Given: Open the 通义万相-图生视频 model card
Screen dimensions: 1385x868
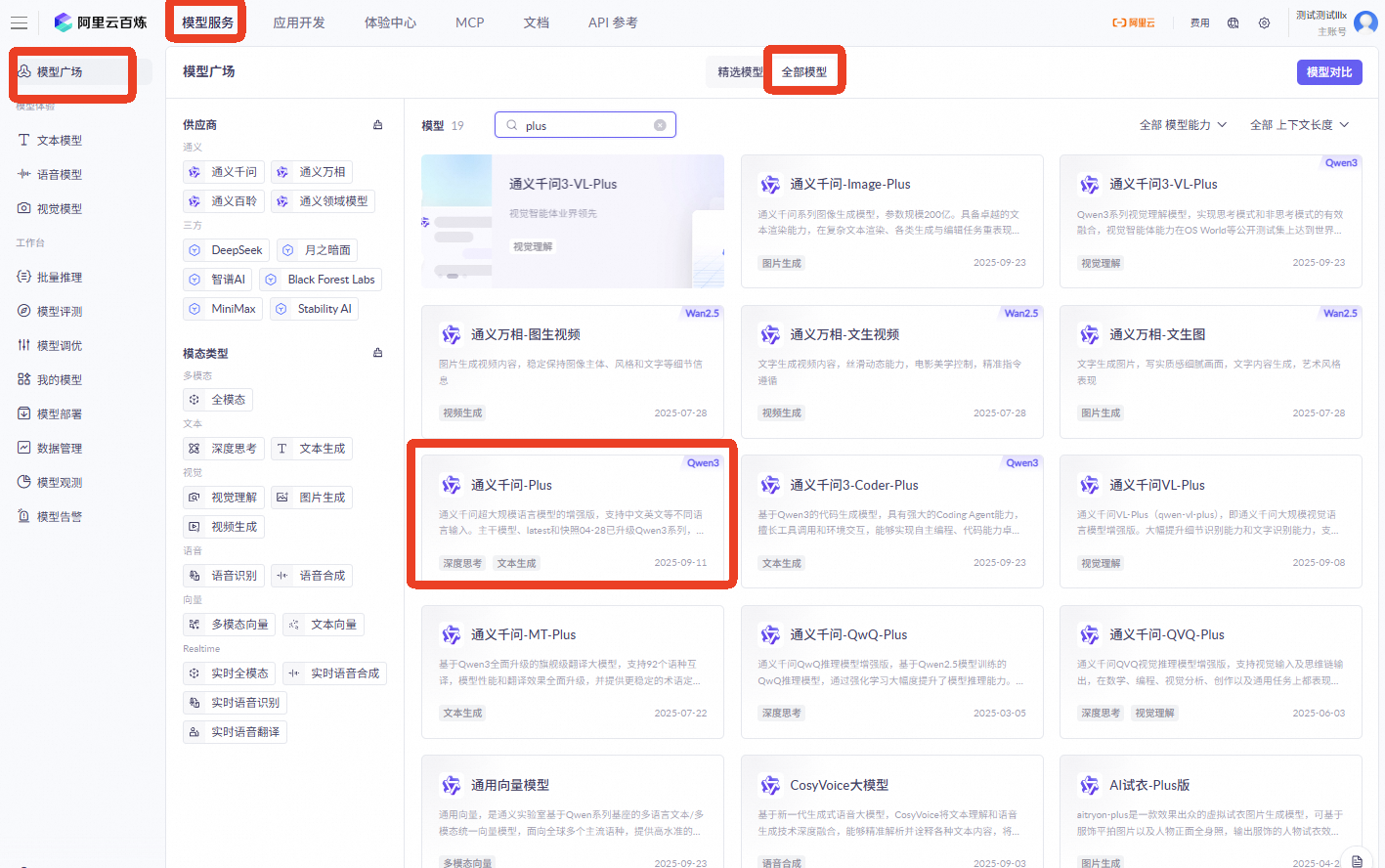Looking at the screenshot, I should (x=573, y=371).
